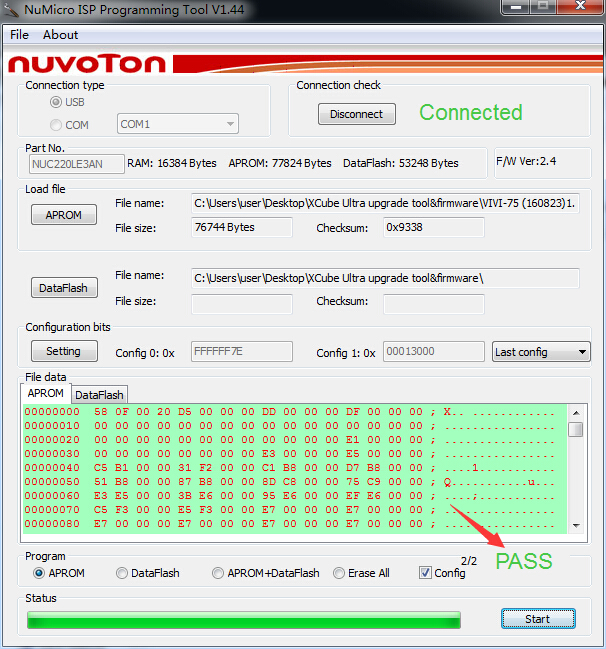Screen dimensions: 606x649
Task: Open the About menu
Action: tap(60, 35)
